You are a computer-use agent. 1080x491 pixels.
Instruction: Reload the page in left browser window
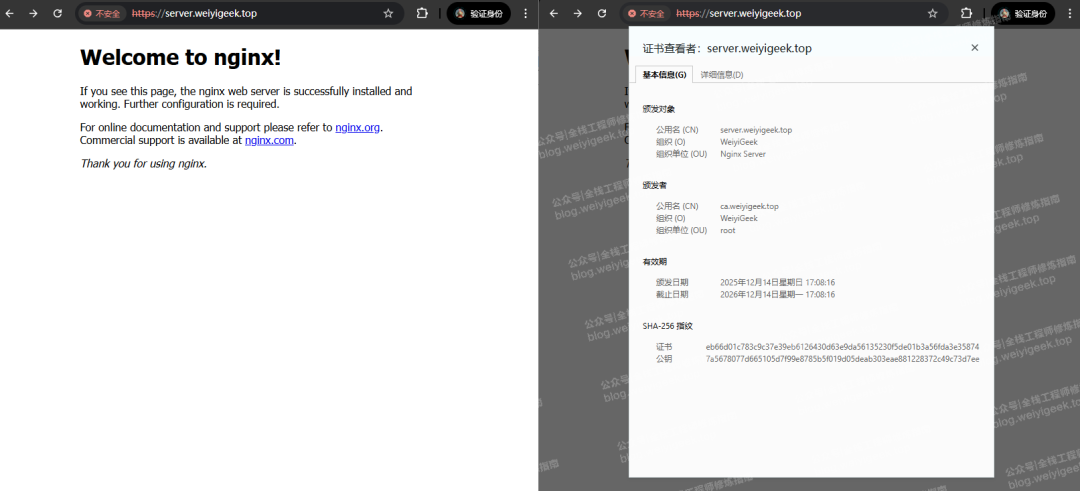coord(58,13)
